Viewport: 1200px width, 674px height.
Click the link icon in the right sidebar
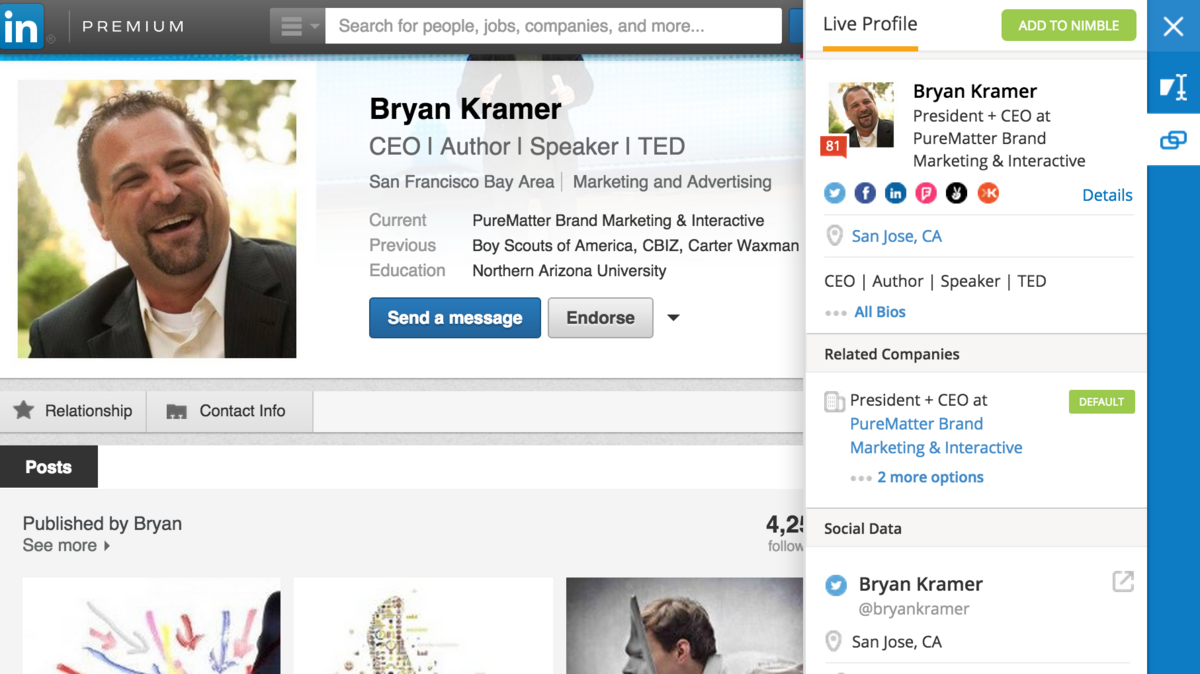coord(1173,140)
